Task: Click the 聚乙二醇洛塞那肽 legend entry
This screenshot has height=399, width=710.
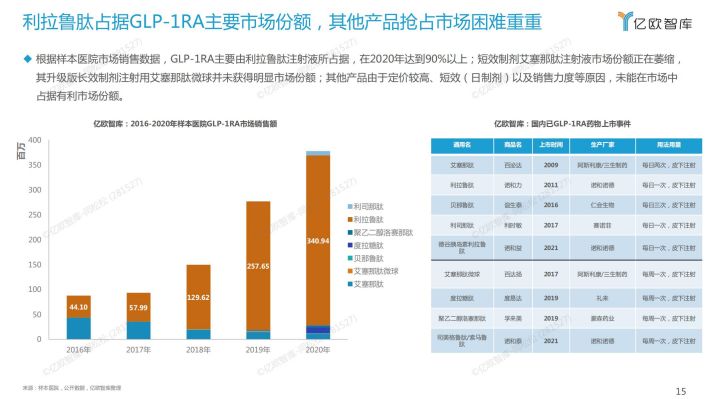Action: (380, 233)
